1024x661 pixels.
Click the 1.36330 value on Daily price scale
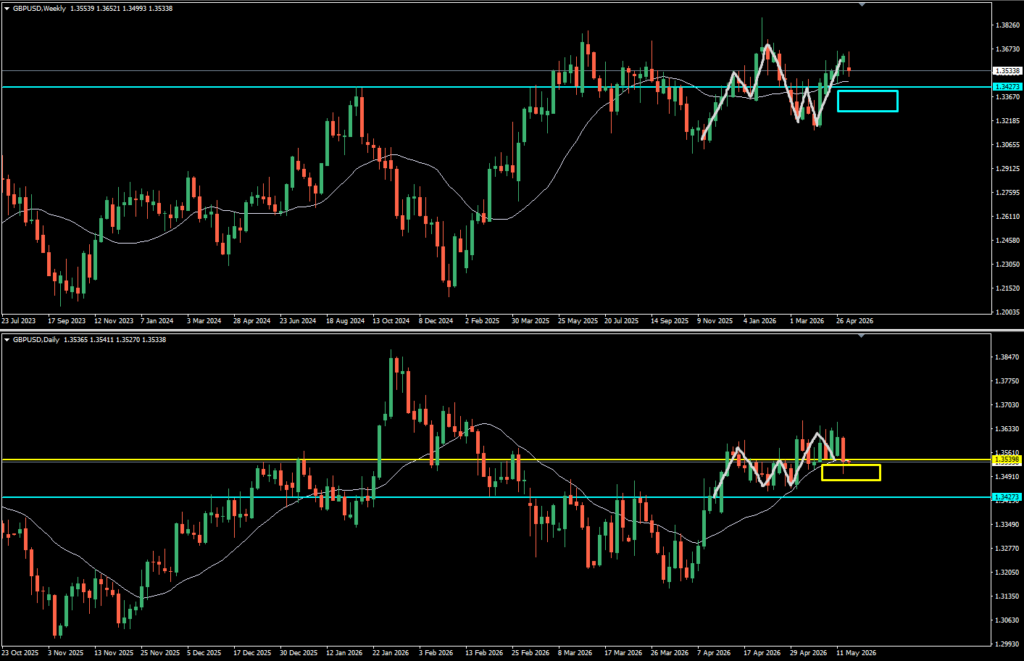[x=1007, y=429]
